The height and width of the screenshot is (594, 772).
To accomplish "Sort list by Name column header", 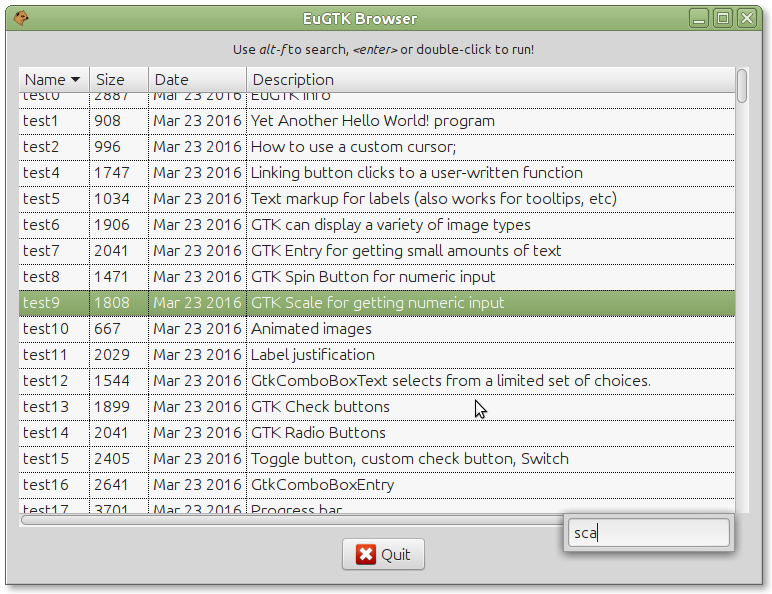I will 53,80.
